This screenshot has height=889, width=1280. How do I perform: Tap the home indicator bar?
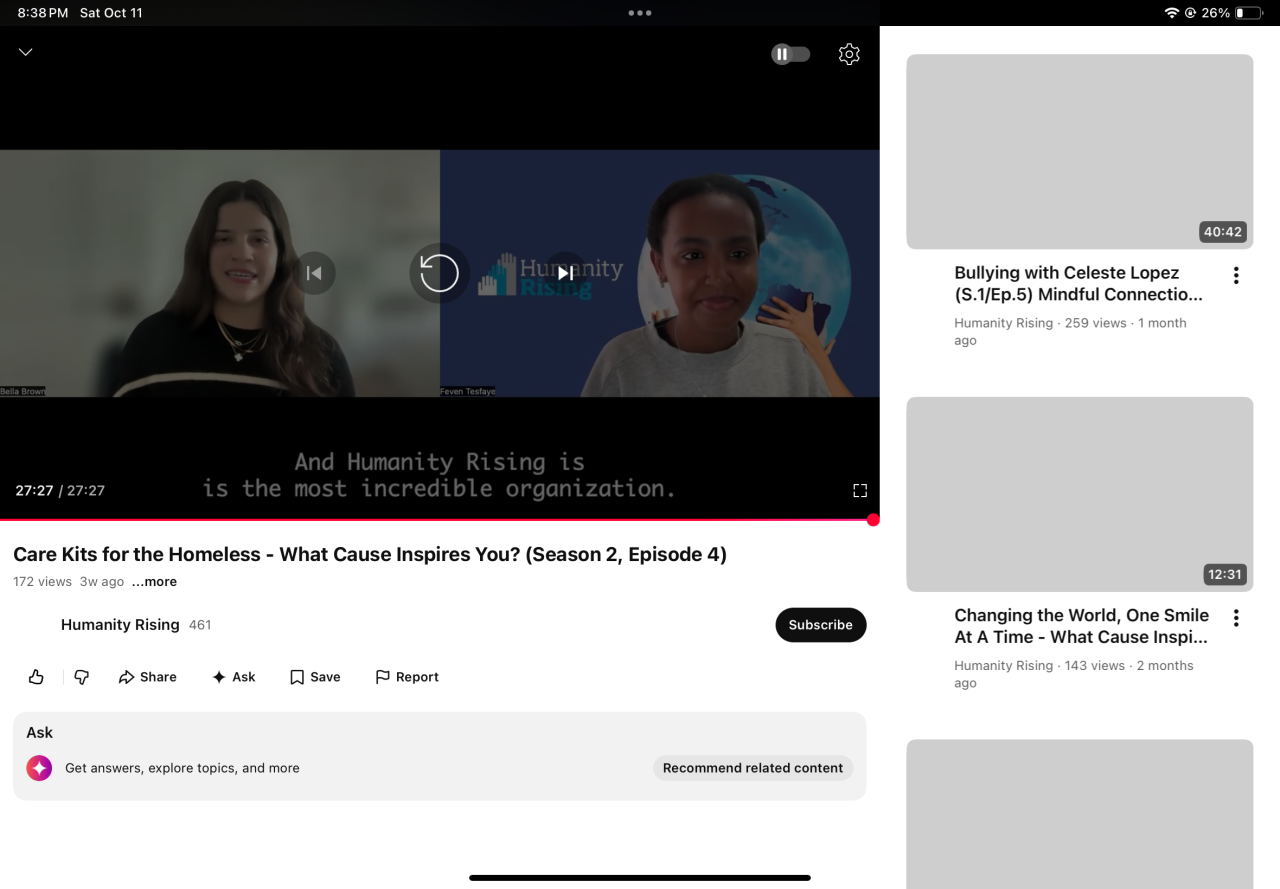pos(640,878)
